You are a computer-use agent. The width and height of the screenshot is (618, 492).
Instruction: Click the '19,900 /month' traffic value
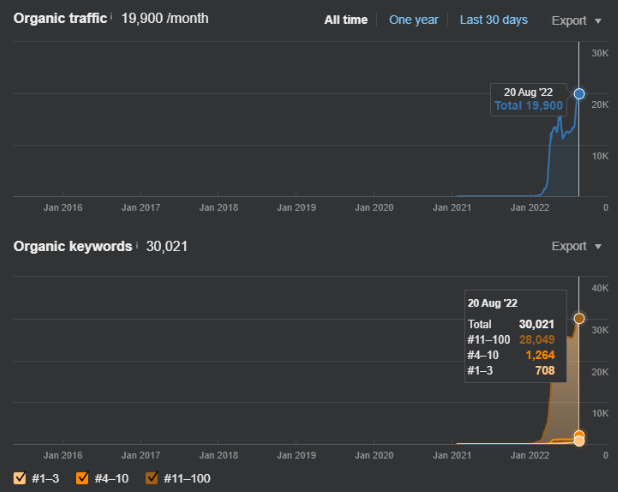165,19
